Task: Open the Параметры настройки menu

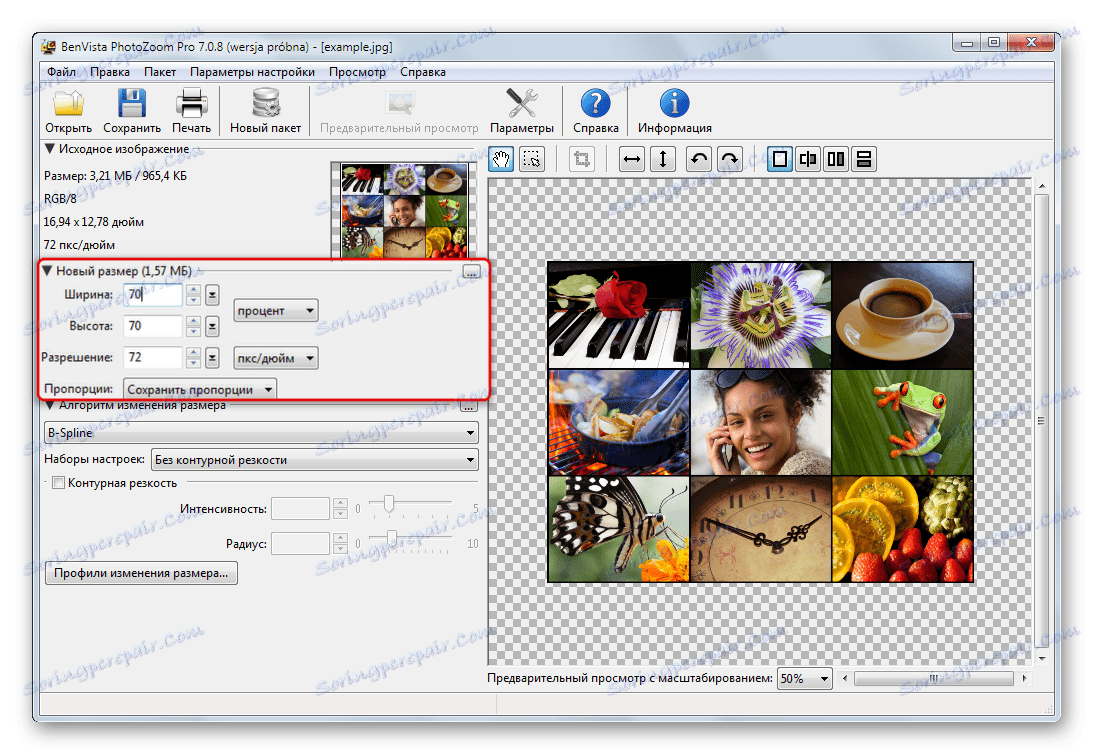Action: [x=252, y=72]
